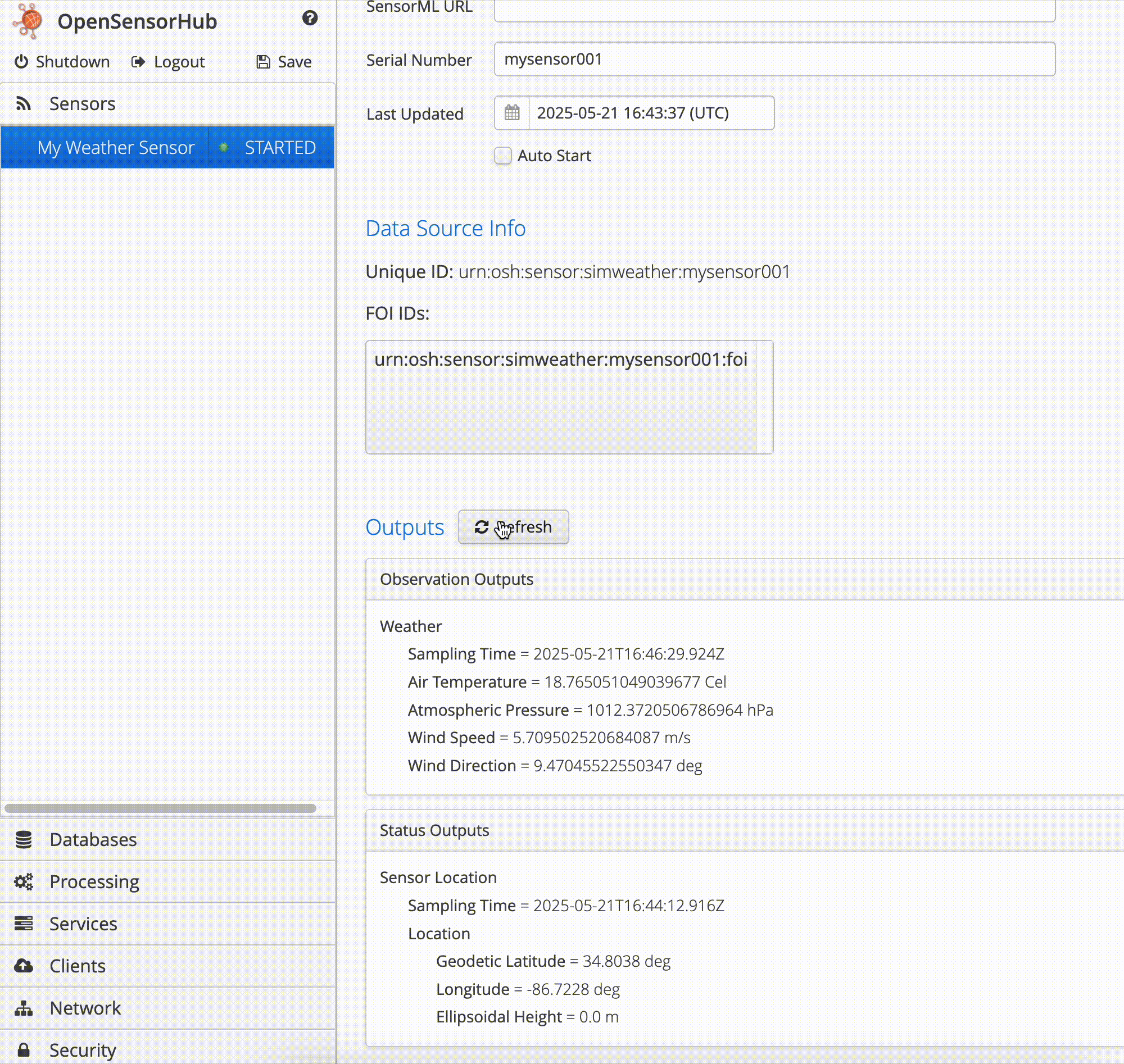Viewport: 1124px width, 1064px height.
Task: Click the Shutdown power icon
Action: click(21, 61)
